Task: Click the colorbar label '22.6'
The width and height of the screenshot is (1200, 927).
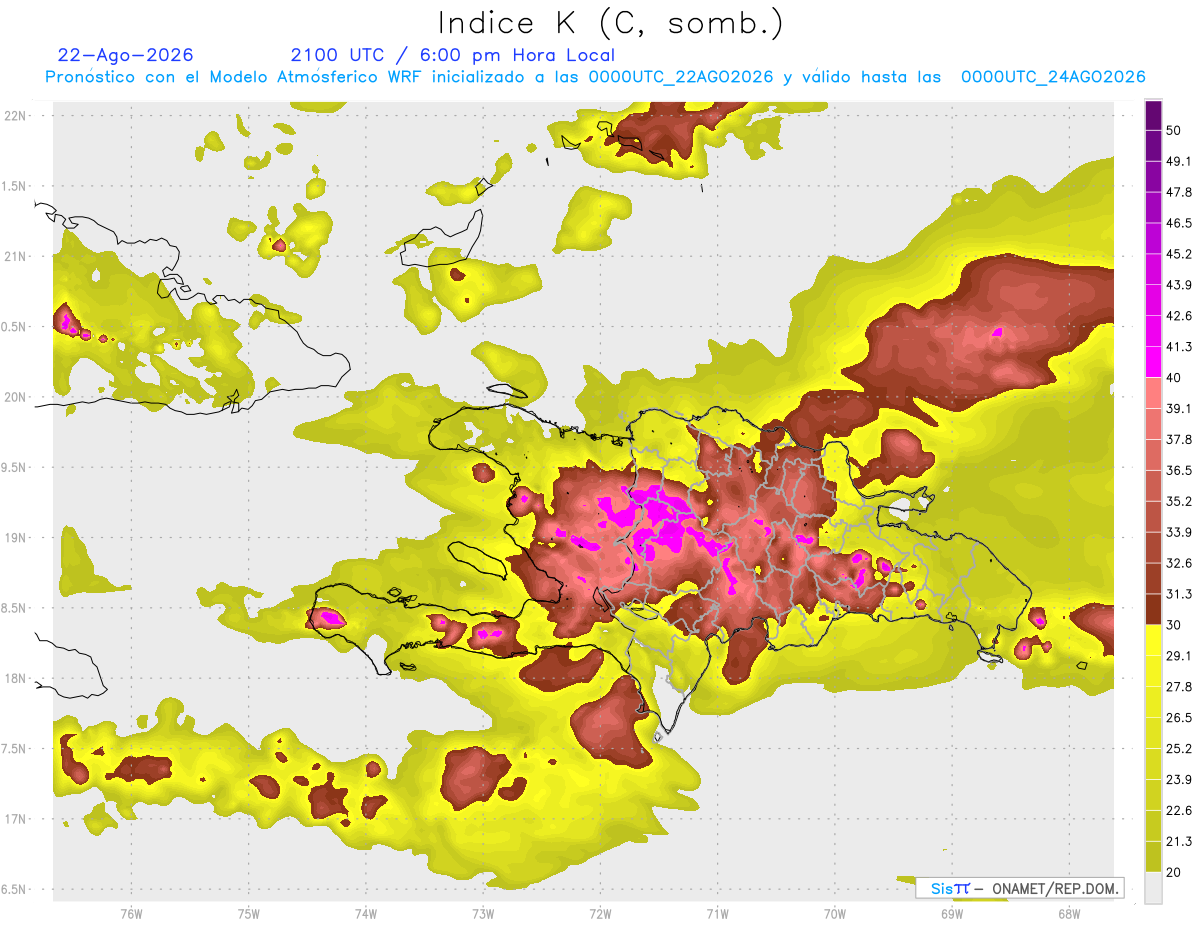Action: (x=1180, y=811)
